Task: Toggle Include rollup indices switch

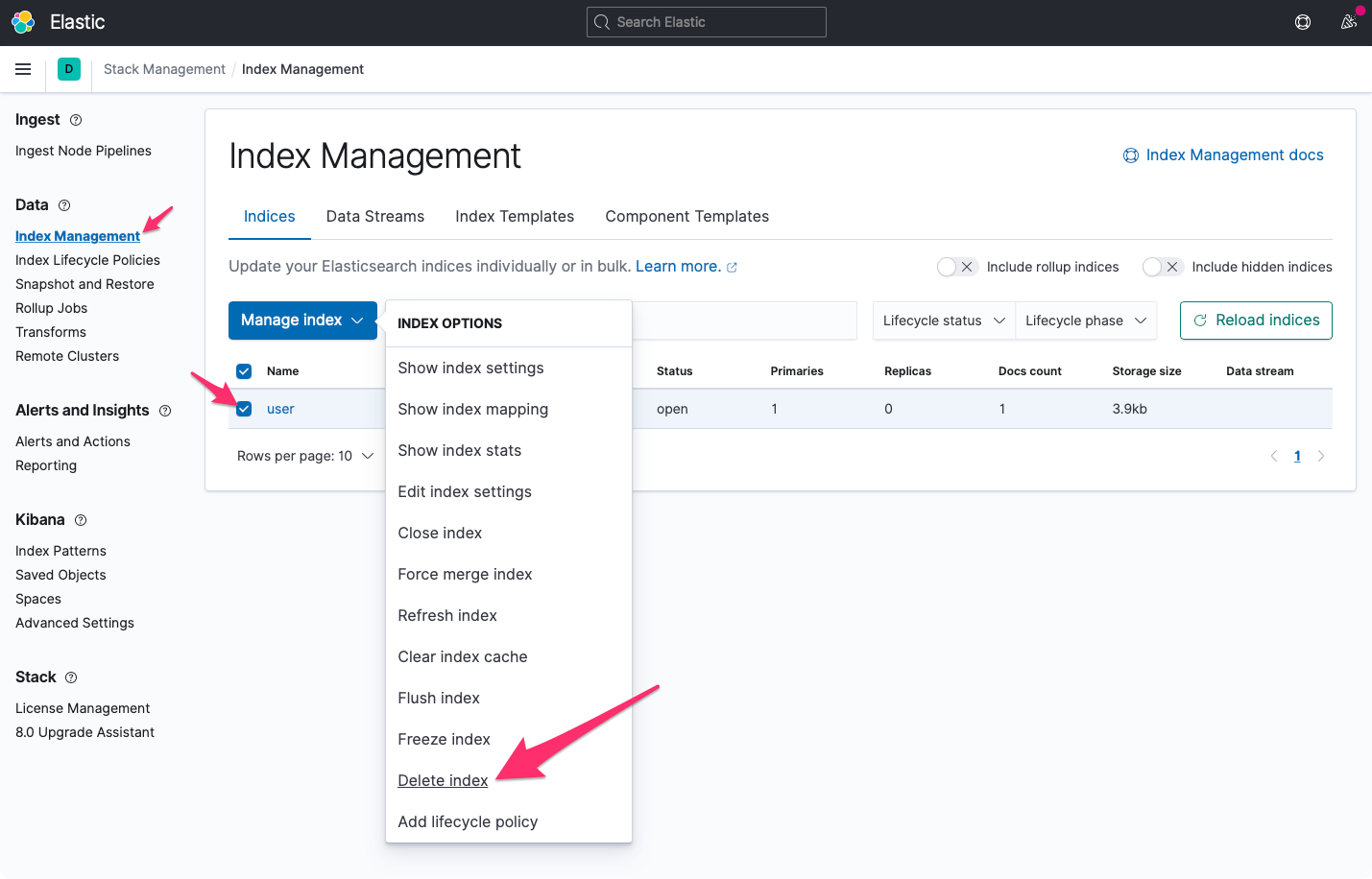Action: coord(957,267)
